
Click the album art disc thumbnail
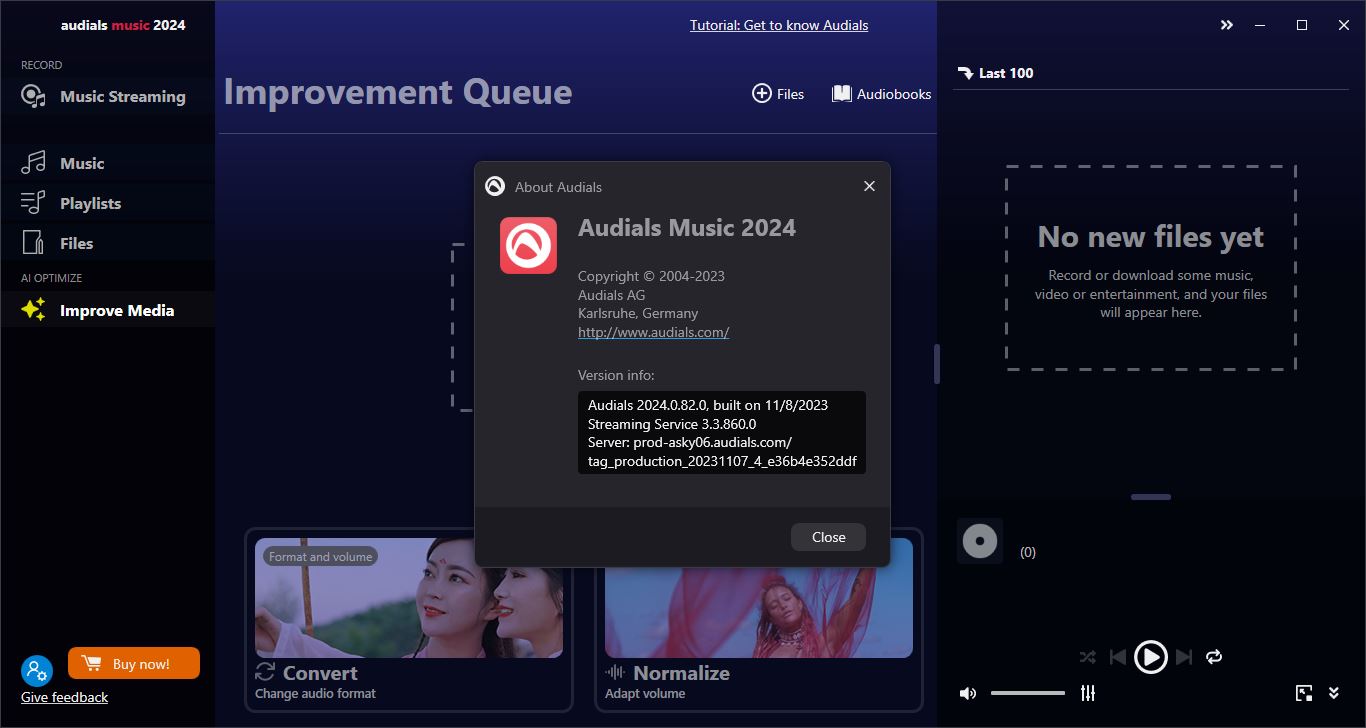(980, 541)
